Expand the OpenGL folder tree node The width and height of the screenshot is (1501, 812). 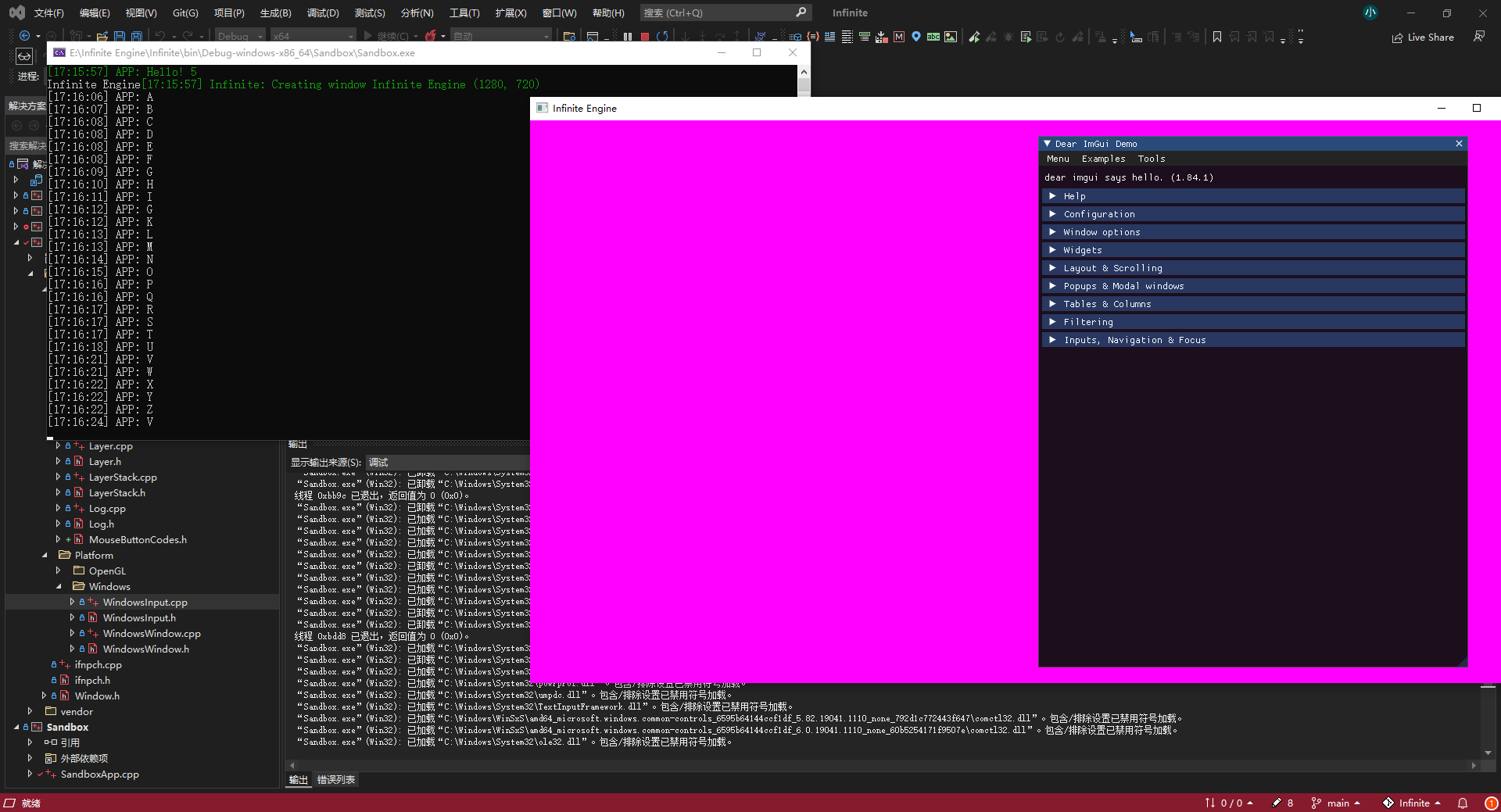pyautogui.click(x=59, y=571)
